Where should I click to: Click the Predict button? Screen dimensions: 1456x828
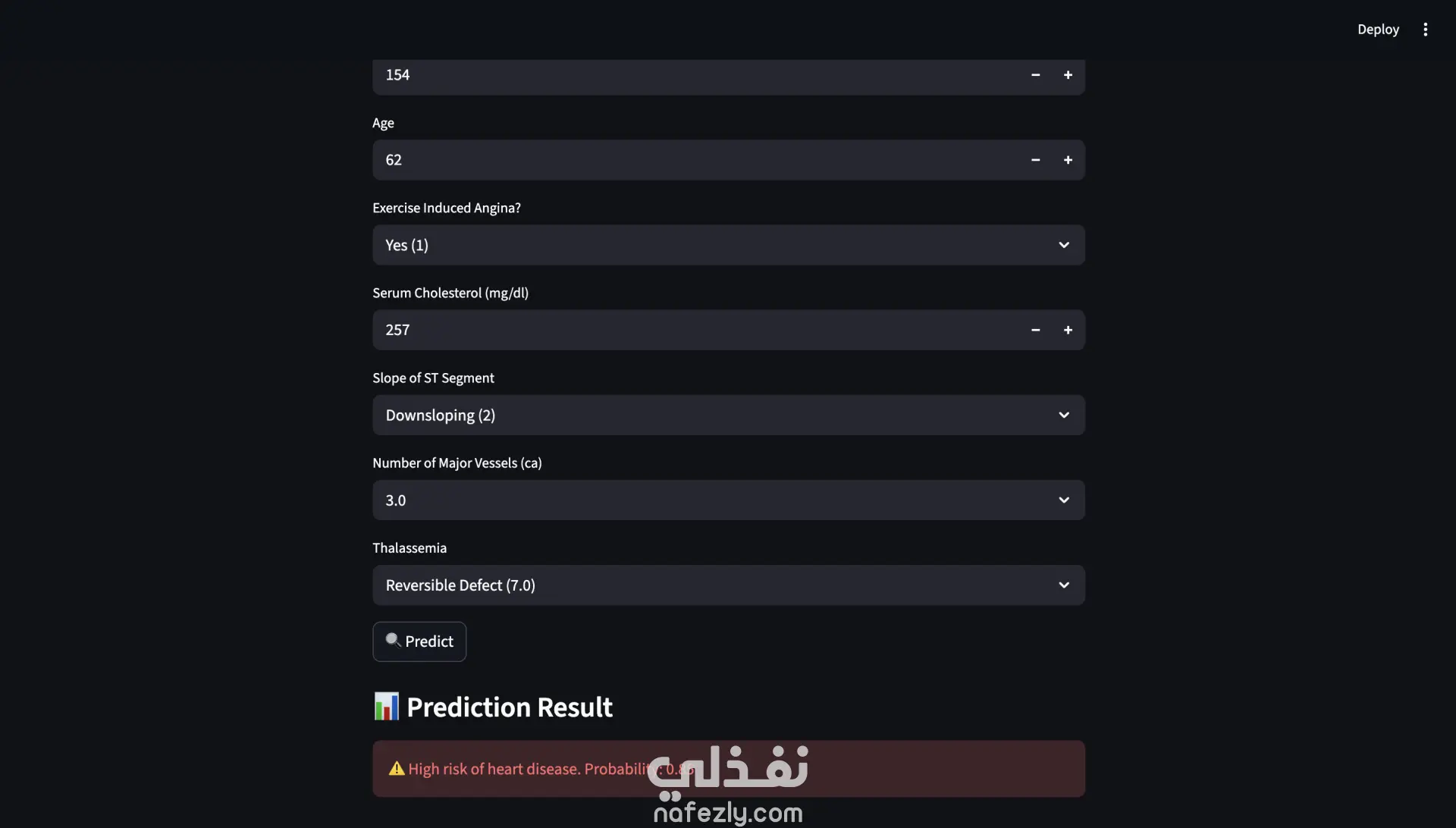coord(419,641)
